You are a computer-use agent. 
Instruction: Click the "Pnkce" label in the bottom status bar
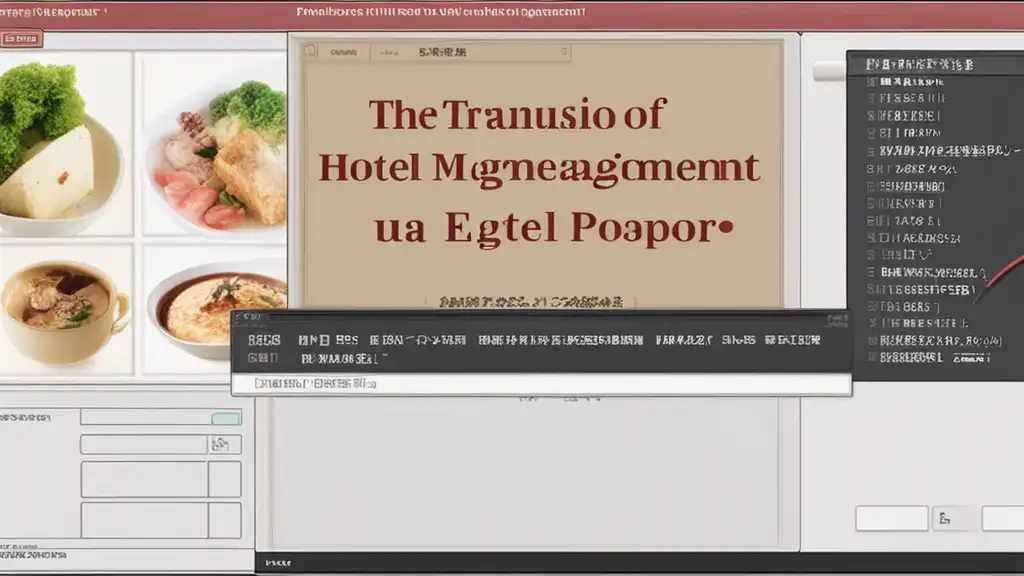pyautogui.click(x=278, y=563)
